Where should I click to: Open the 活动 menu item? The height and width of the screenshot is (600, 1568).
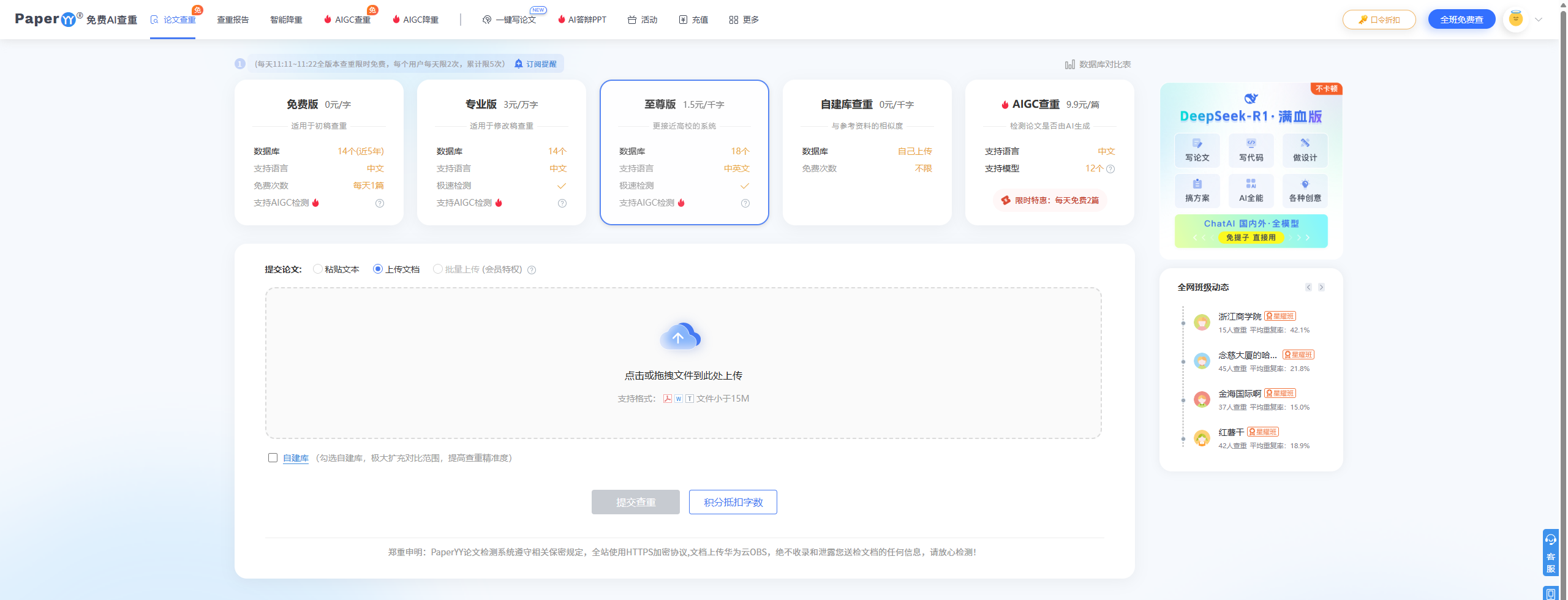643,20
